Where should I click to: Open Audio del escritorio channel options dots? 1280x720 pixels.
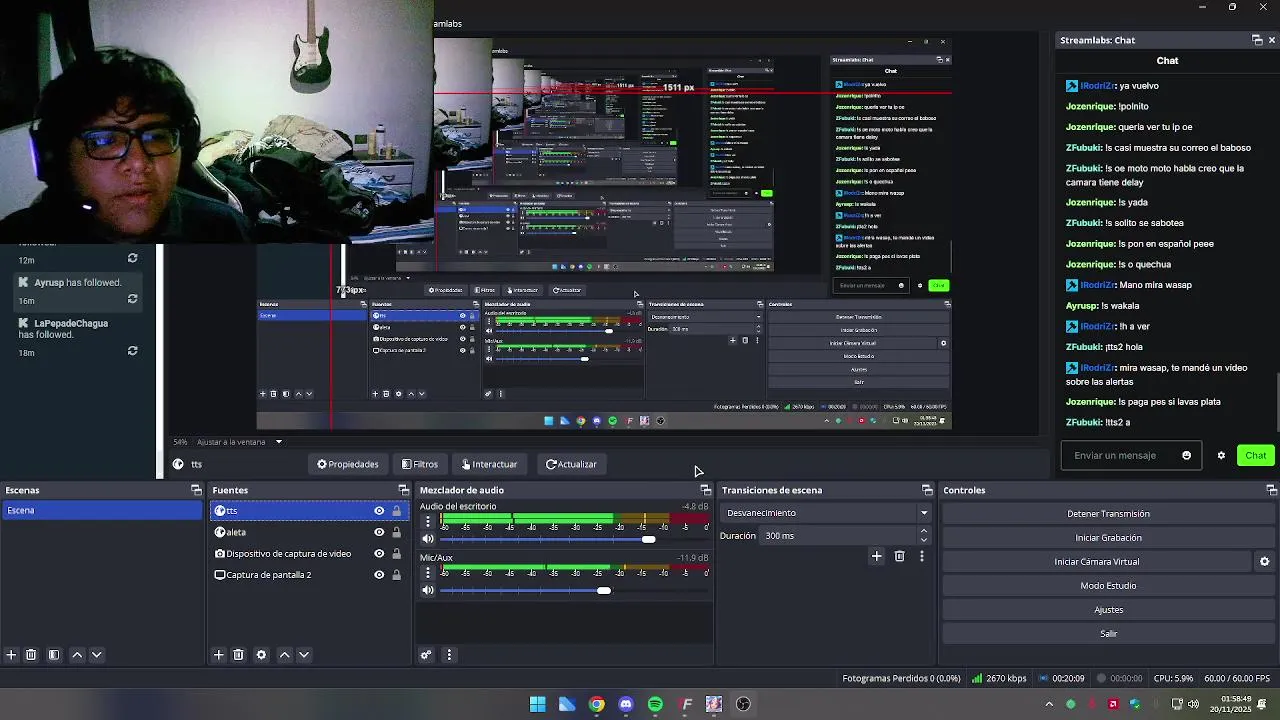[x=428, y=521]
